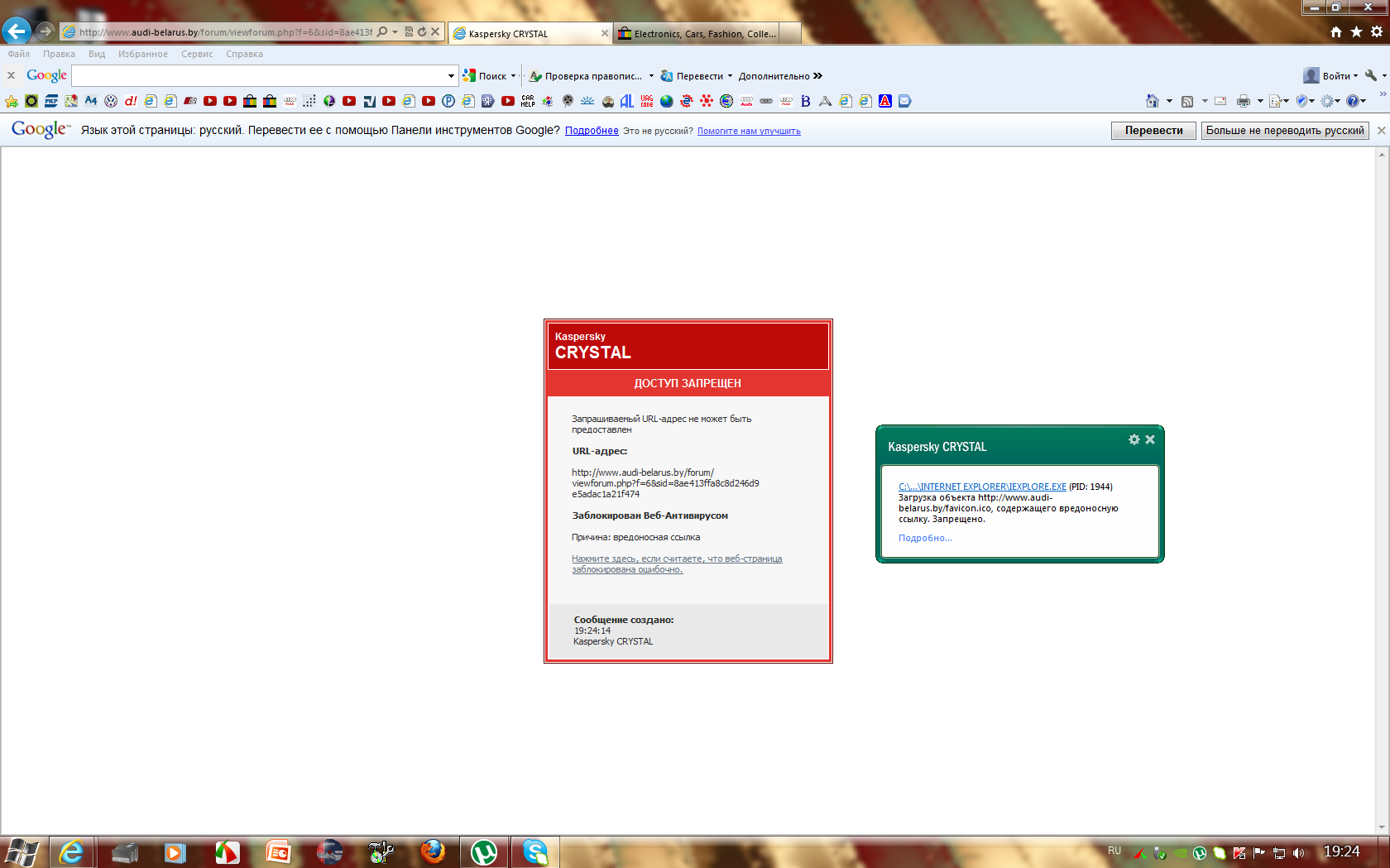This screenshot has width=1390, height=868.
Task: Open the Home icon at top right
Action: 1336,31
